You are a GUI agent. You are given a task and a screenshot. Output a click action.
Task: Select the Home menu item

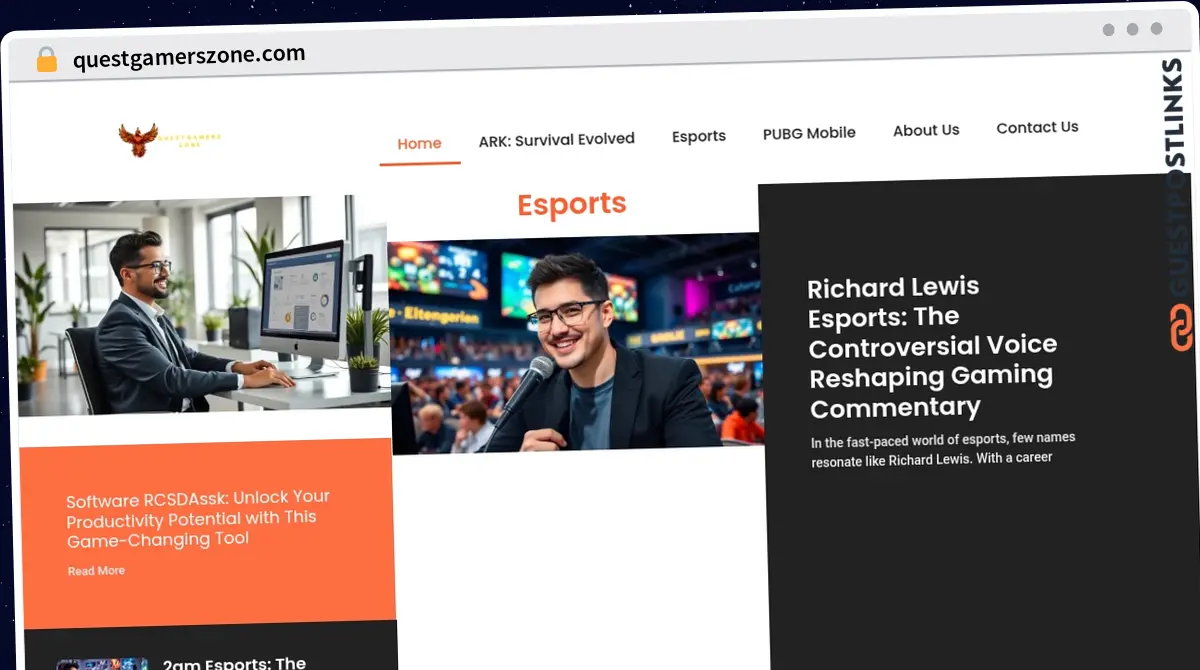(x=419, y=144)
